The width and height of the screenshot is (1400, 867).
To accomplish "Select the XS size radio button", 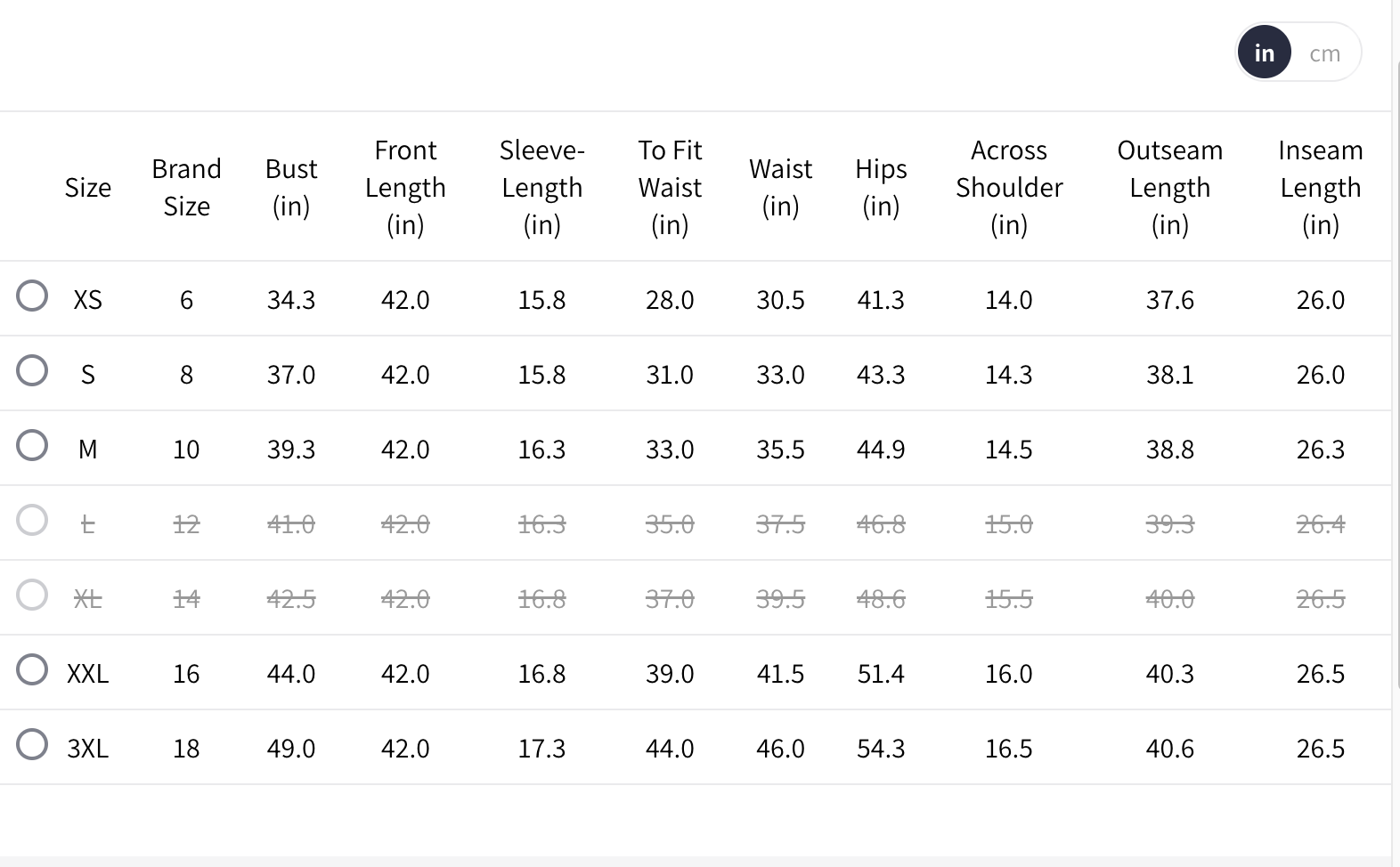I will pyautogui.click(x=32, y=296).
